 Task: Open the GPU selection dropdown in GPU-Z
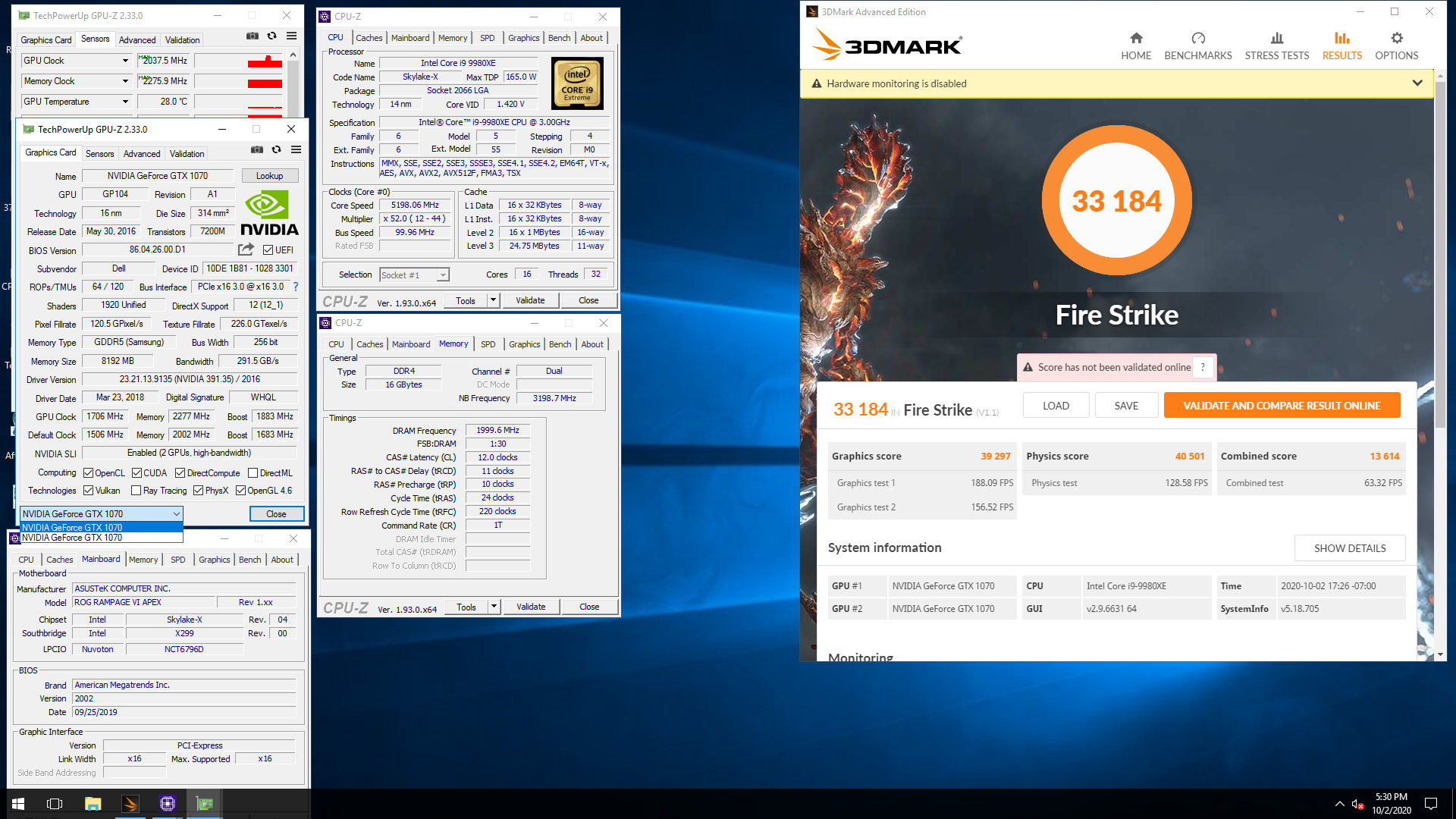point(101,513)
